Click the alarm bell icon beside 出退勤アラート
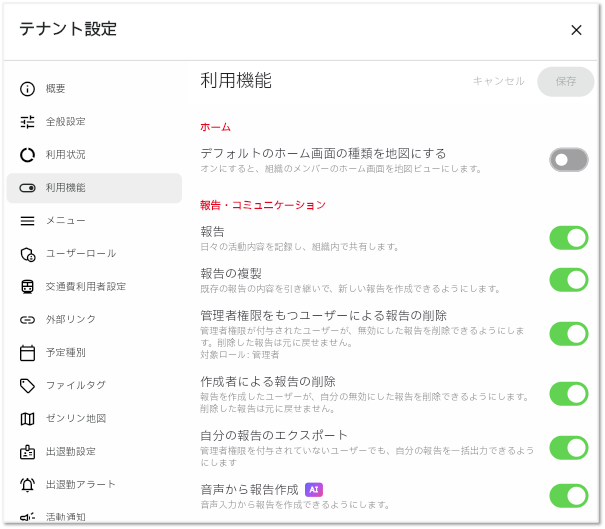 (27, 485)
